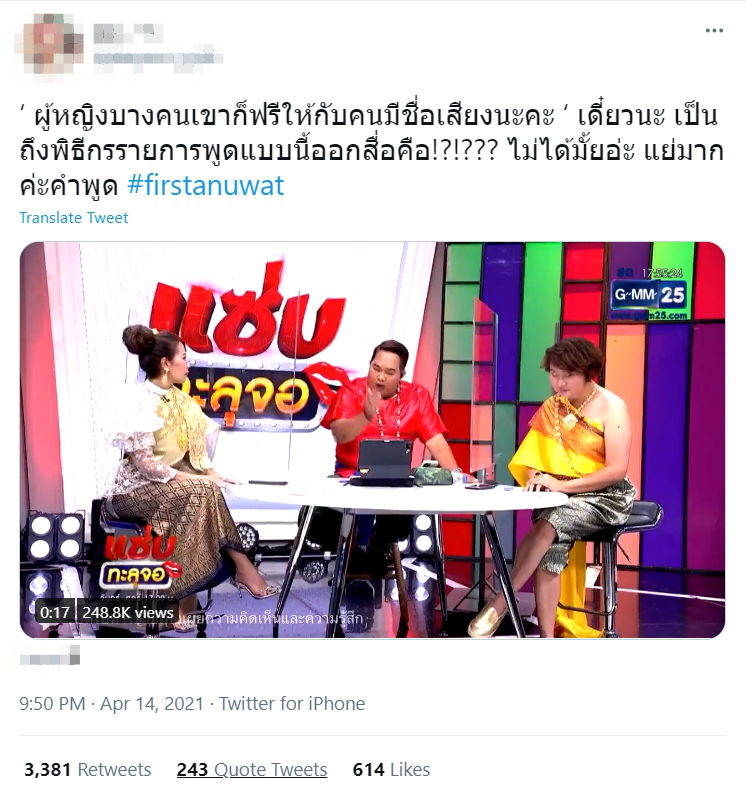746x794 pixels.
Task: Click Translate Tweet
Action: [73, 218]
